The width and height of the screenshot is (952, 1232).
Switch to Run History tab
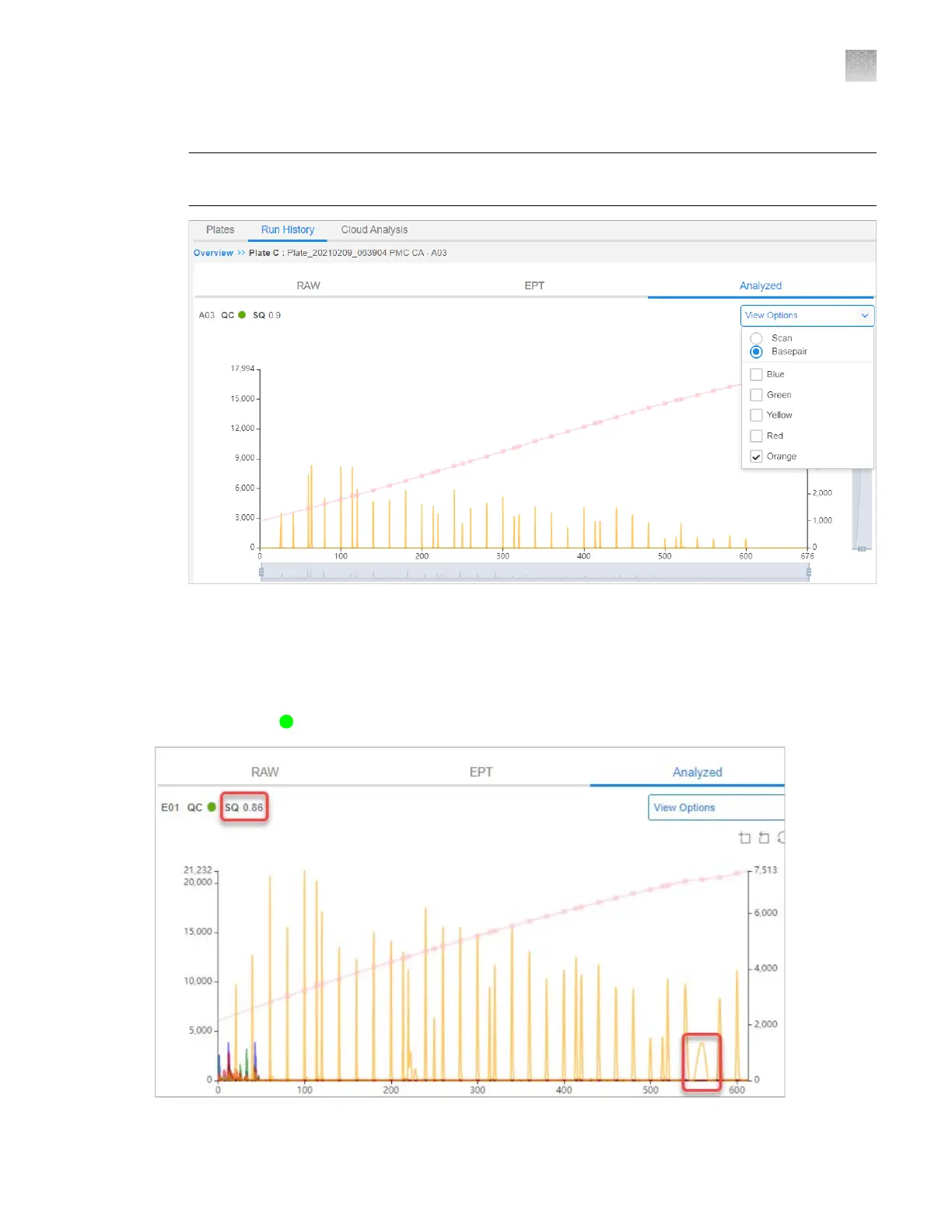click(x=288, y=229)
